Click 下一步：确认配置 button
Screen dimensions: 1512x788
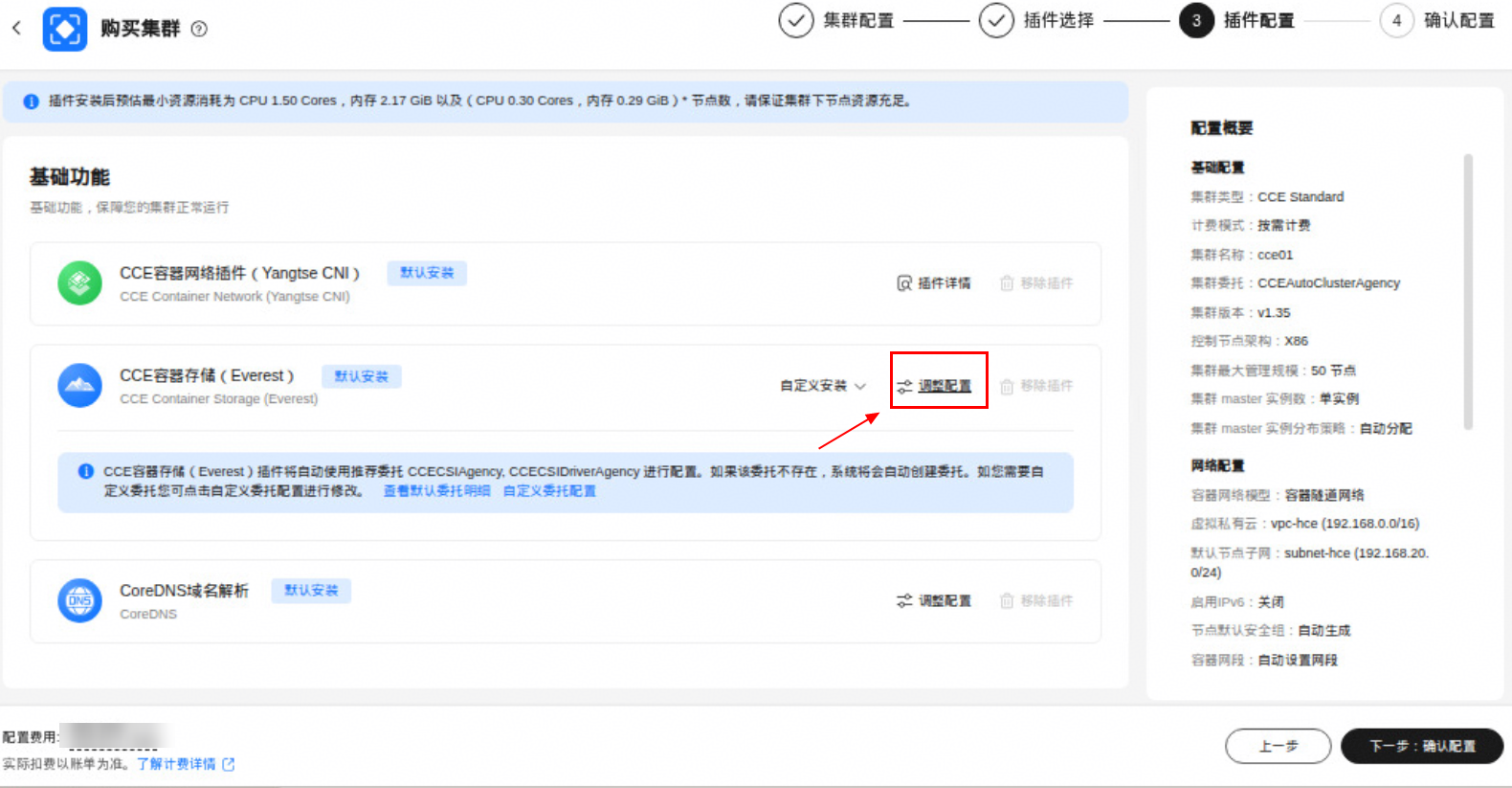click(x=1422, y=746)
